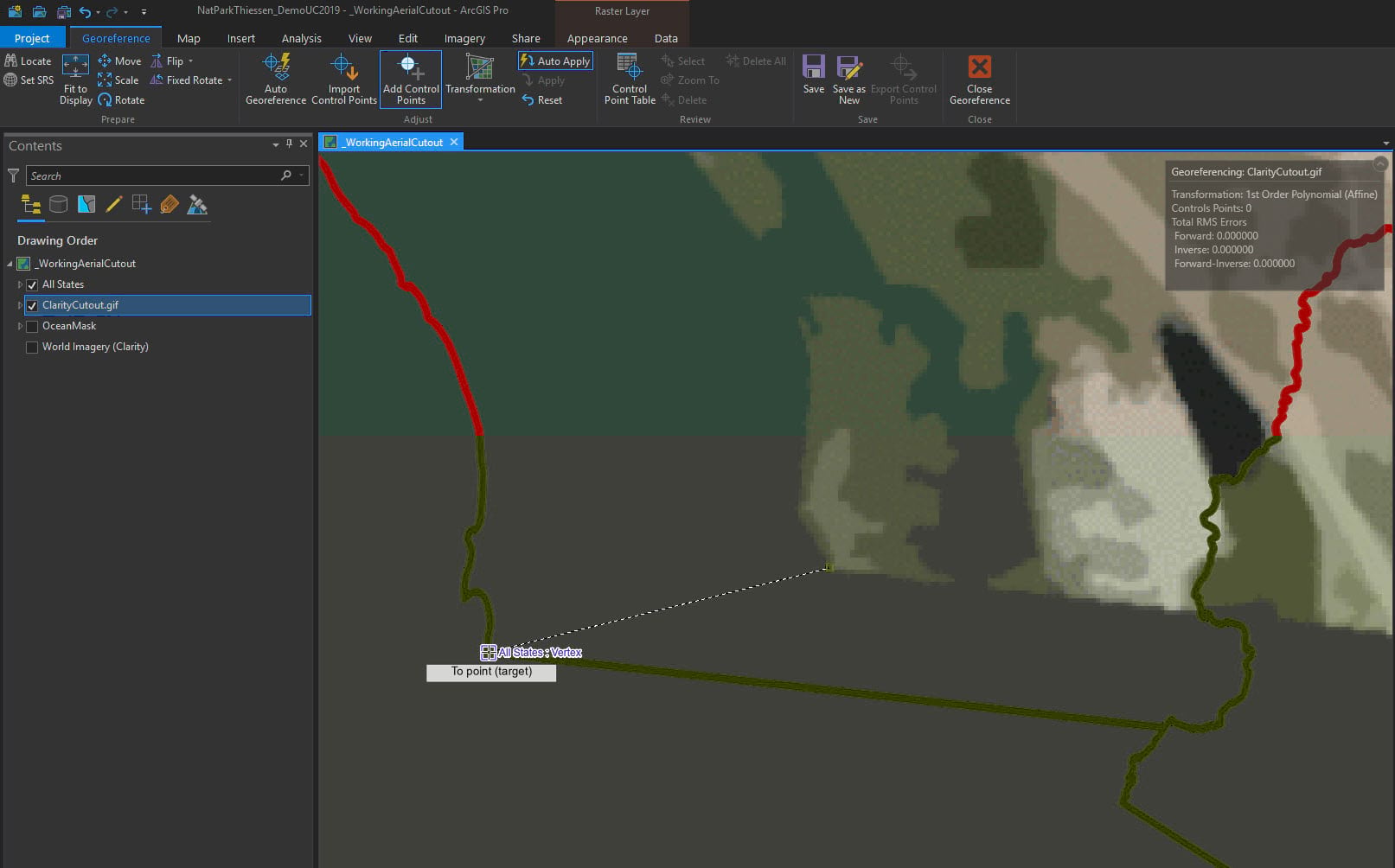
Task: Click the last Contents list-by icon
Action: click(x=197, y=205)
